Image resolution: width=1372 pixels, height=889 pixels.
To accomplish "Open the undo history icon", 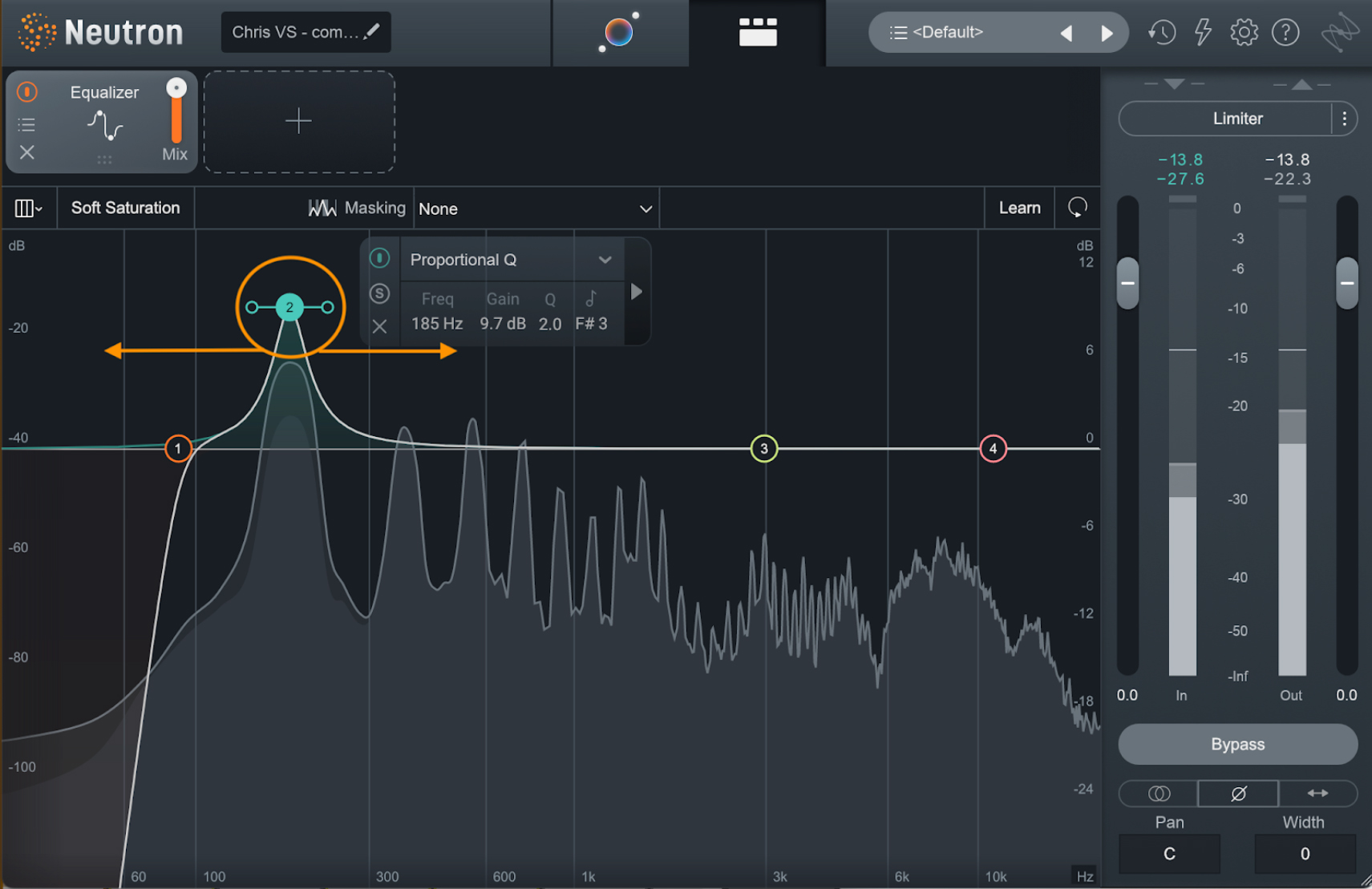I will (1161, 32).
